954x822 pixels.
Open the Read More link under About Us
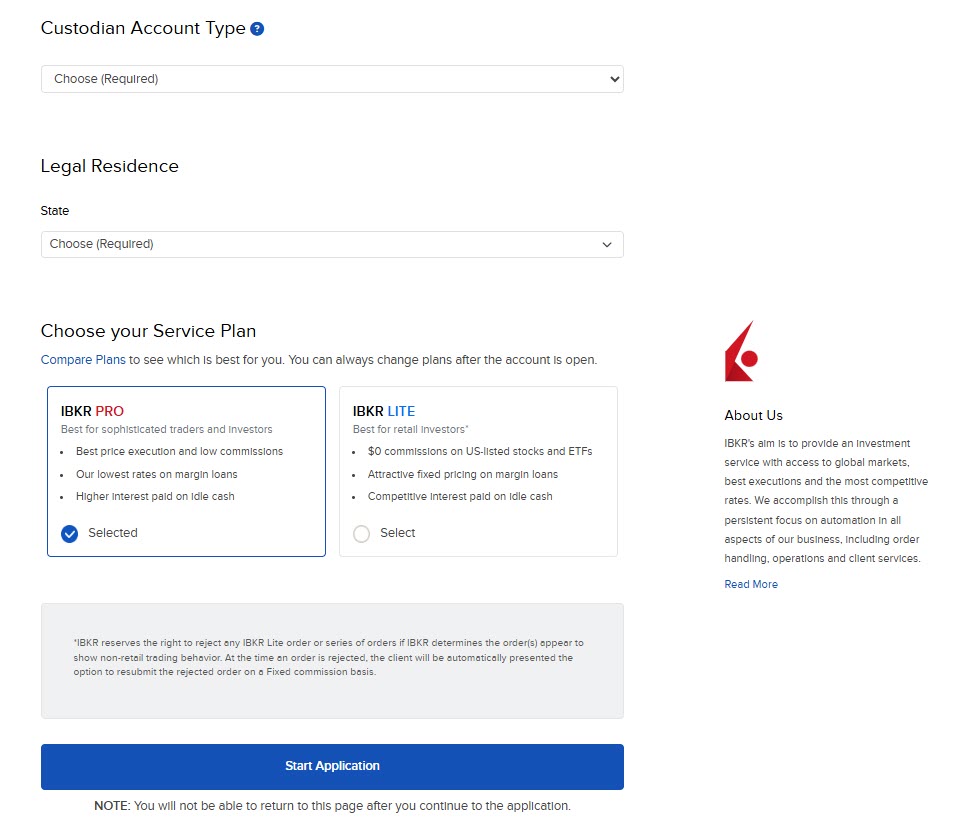pyautogui.click(x=751, y=584)
